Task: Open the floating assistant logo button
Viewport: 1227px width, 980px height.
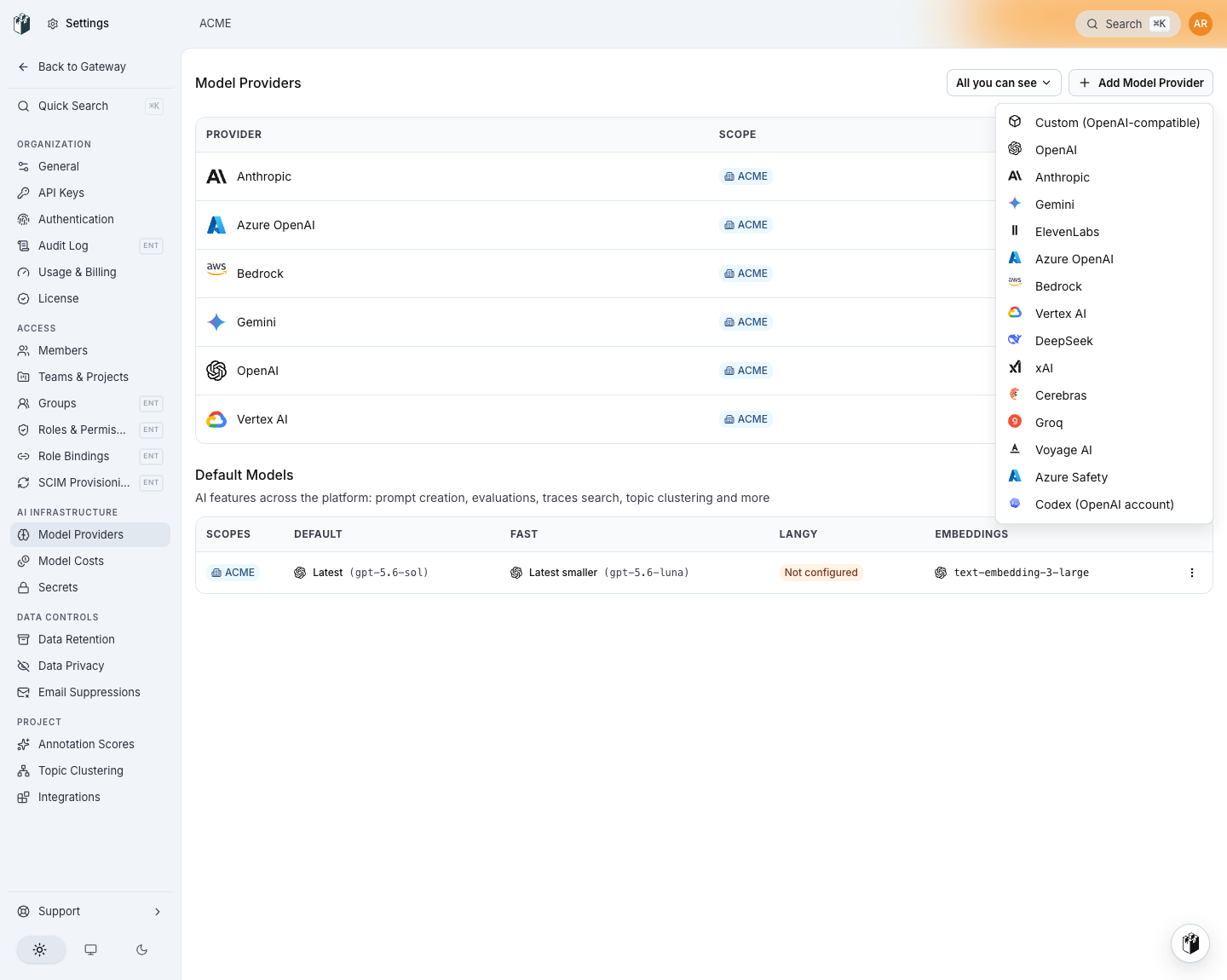Action: coord(1190,943)
